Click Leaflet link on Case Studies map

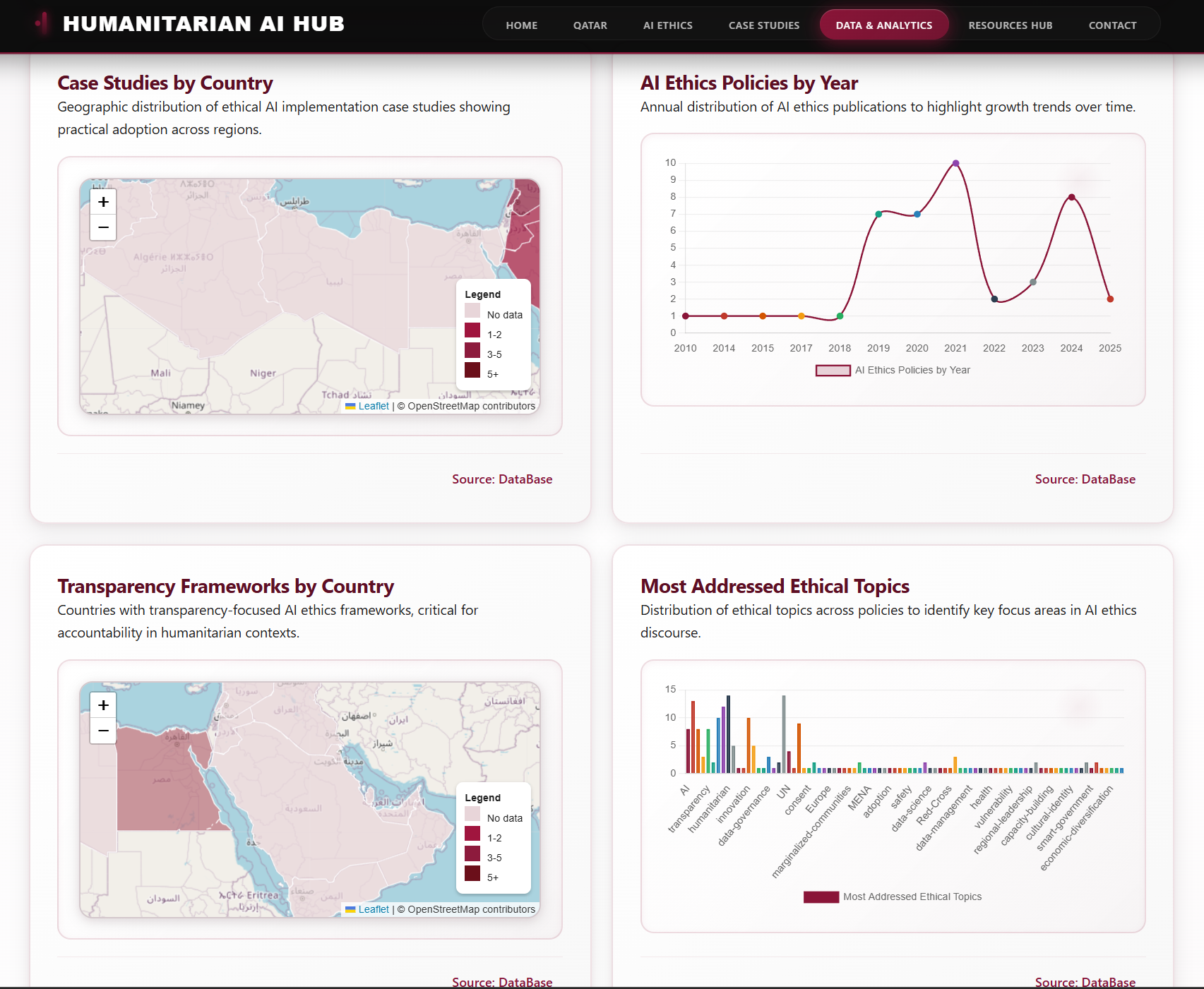(x=374, y=406)
